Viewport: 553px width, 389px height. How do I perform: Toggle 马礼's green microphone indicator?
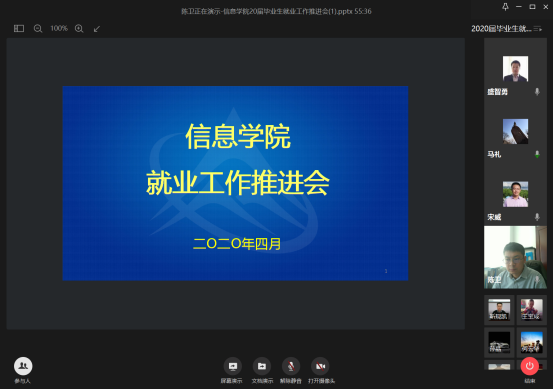(537, 154)
